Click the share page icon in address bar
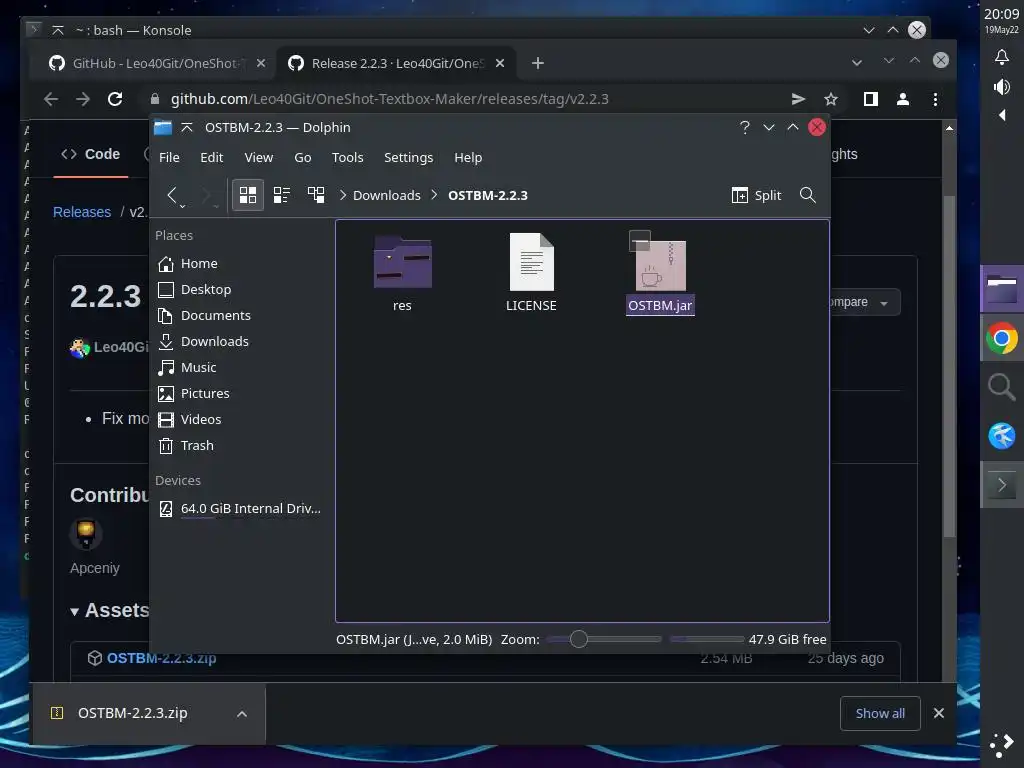The width and height of the screenshot is (1024, 768). (798, 99)
